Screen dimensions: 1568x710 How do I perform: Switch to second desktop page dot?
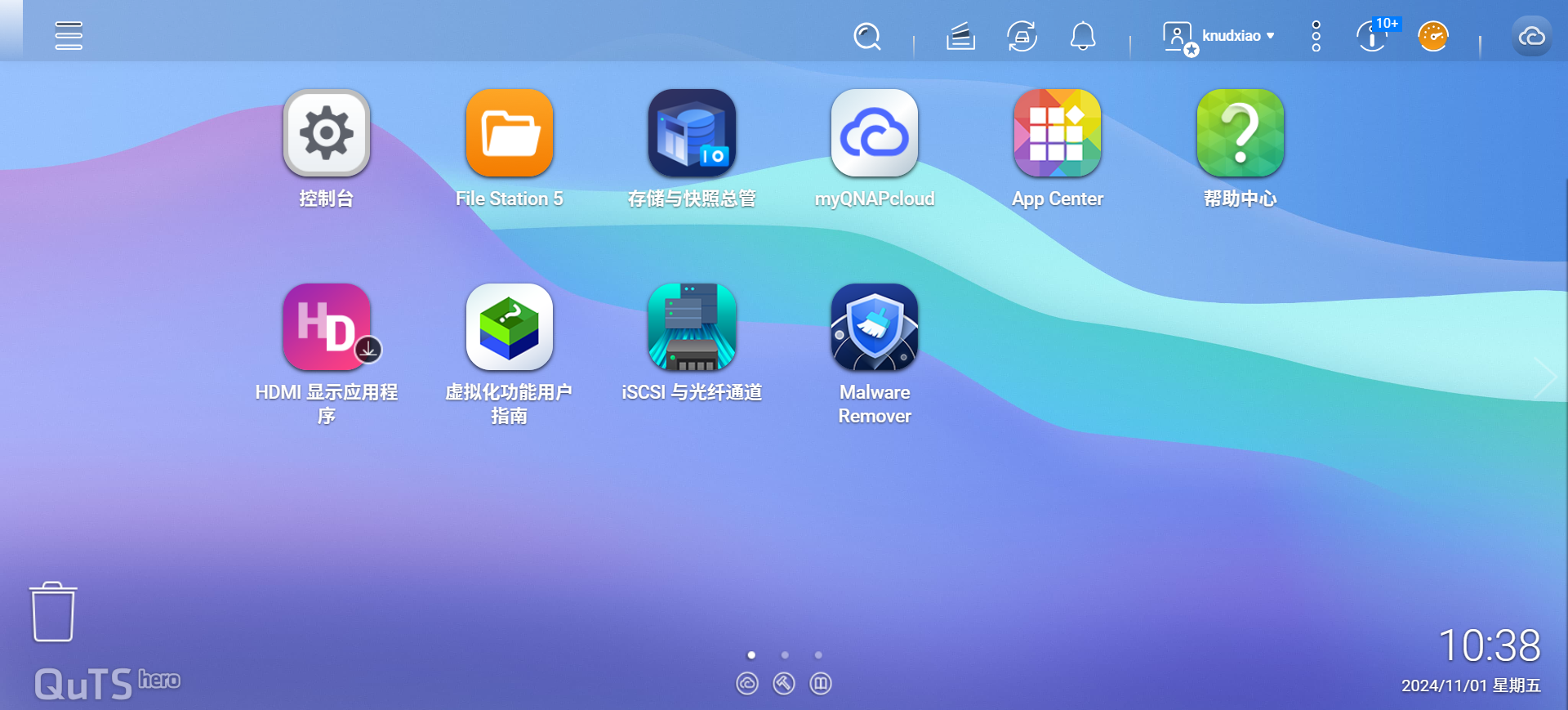785,655
